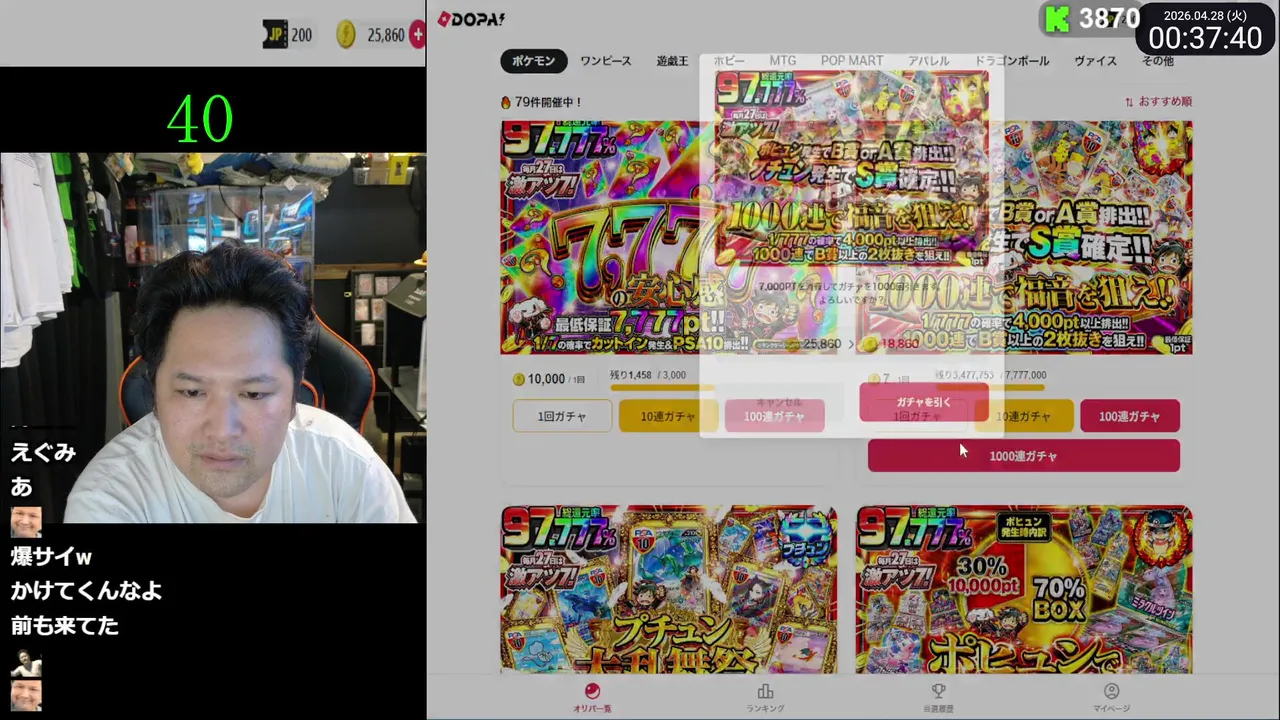This screenshot has height=720, width=1280.
Task: Click the 爆サイw chat message
Action: point(51,556)
